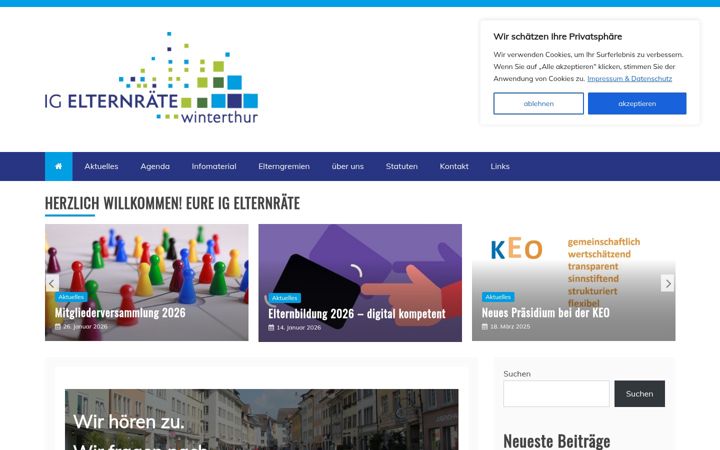Go to the previous carousel slide arrow
Viewport: 720px width, 450px height.
coord(52,283)
